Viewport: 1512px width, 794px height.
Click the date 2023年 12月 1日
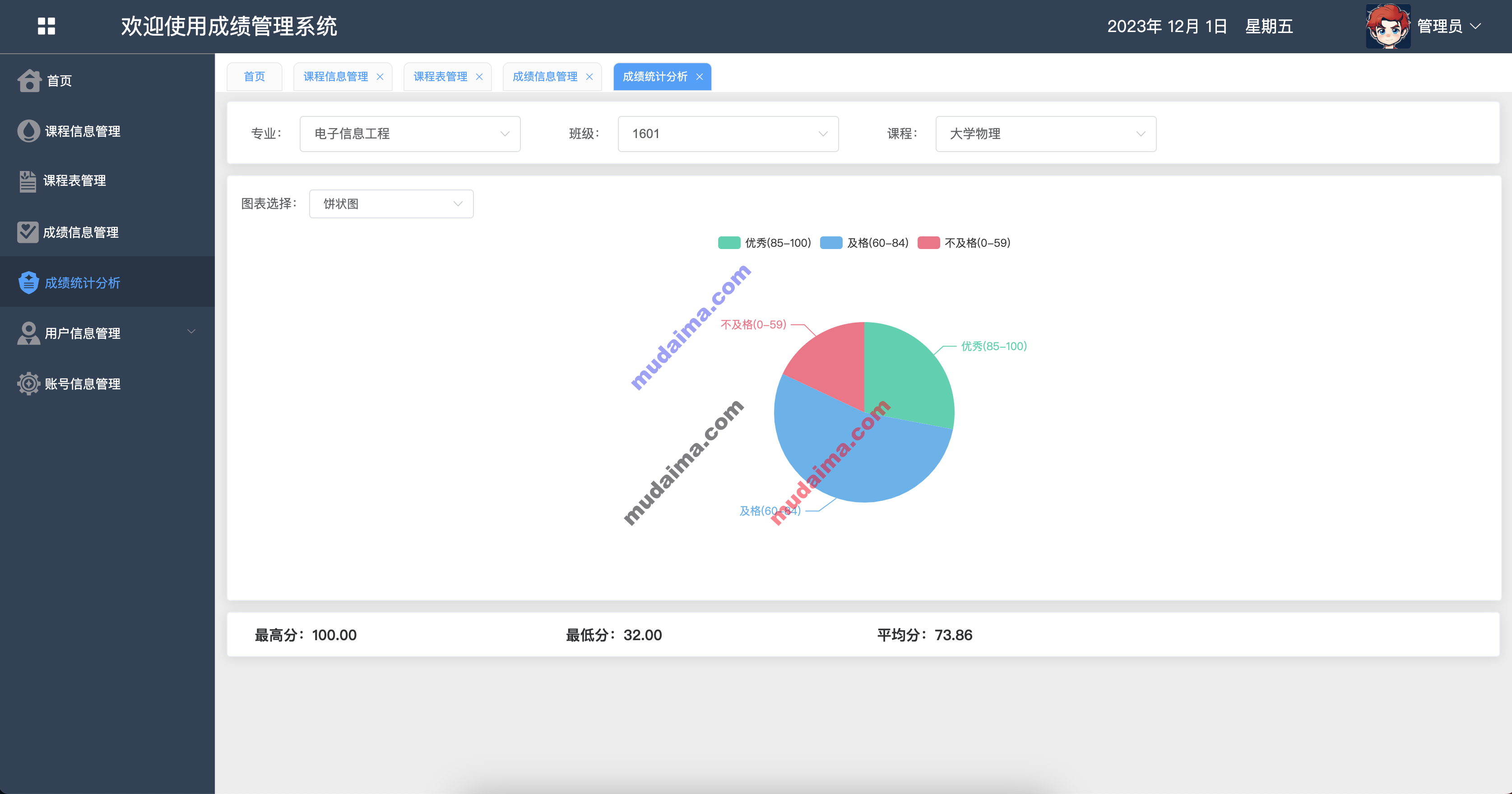click(x=1167, y=27)
